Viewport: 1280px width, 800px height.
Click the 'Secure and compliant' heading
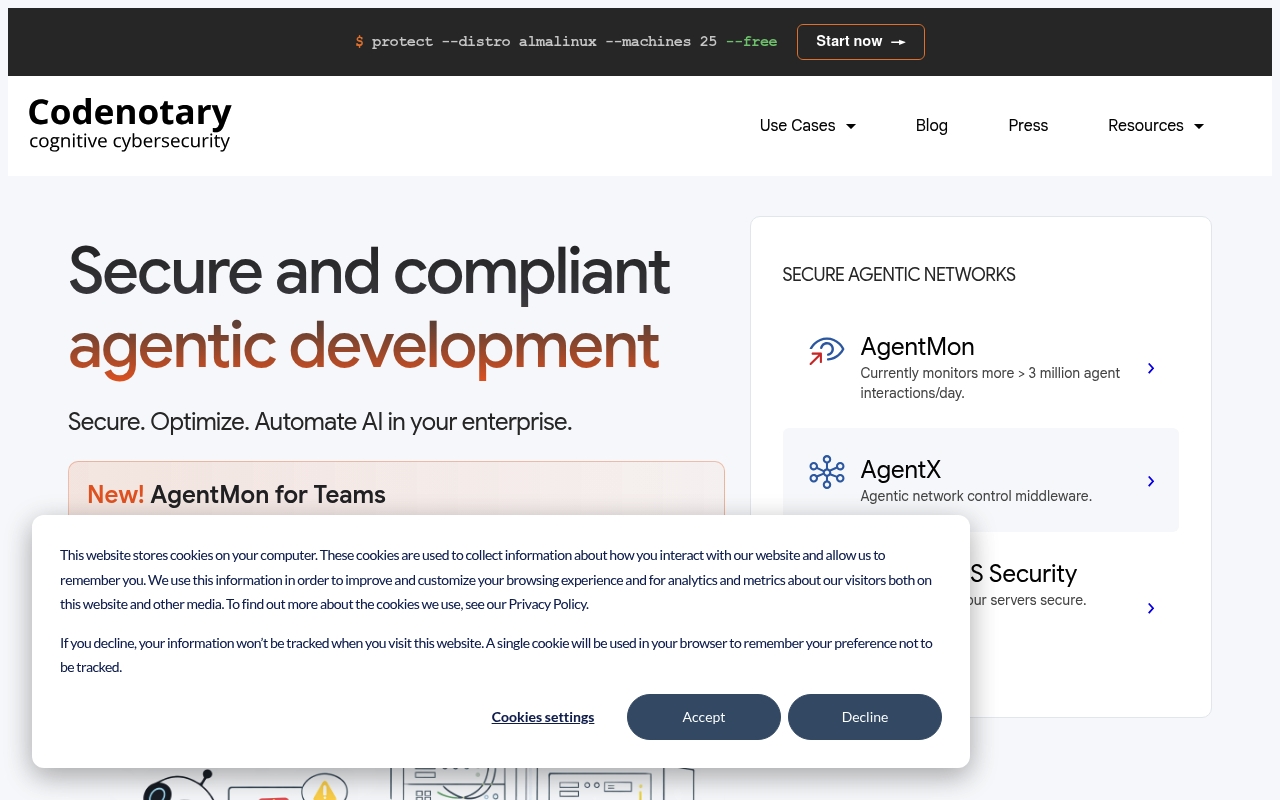(369, 271)
